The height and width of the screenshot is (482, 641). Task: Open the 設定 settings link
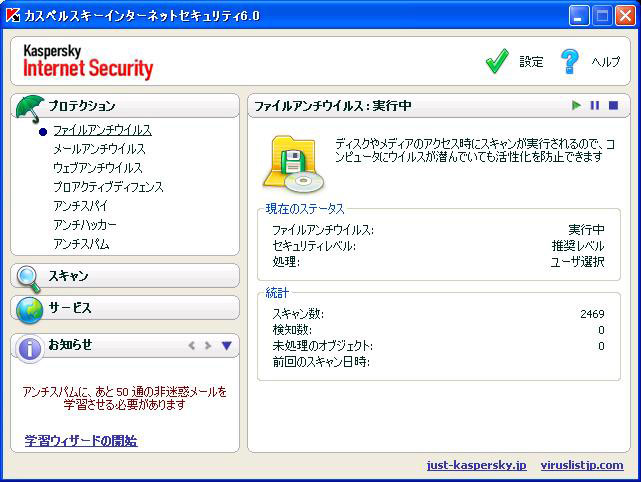(531, 62)
